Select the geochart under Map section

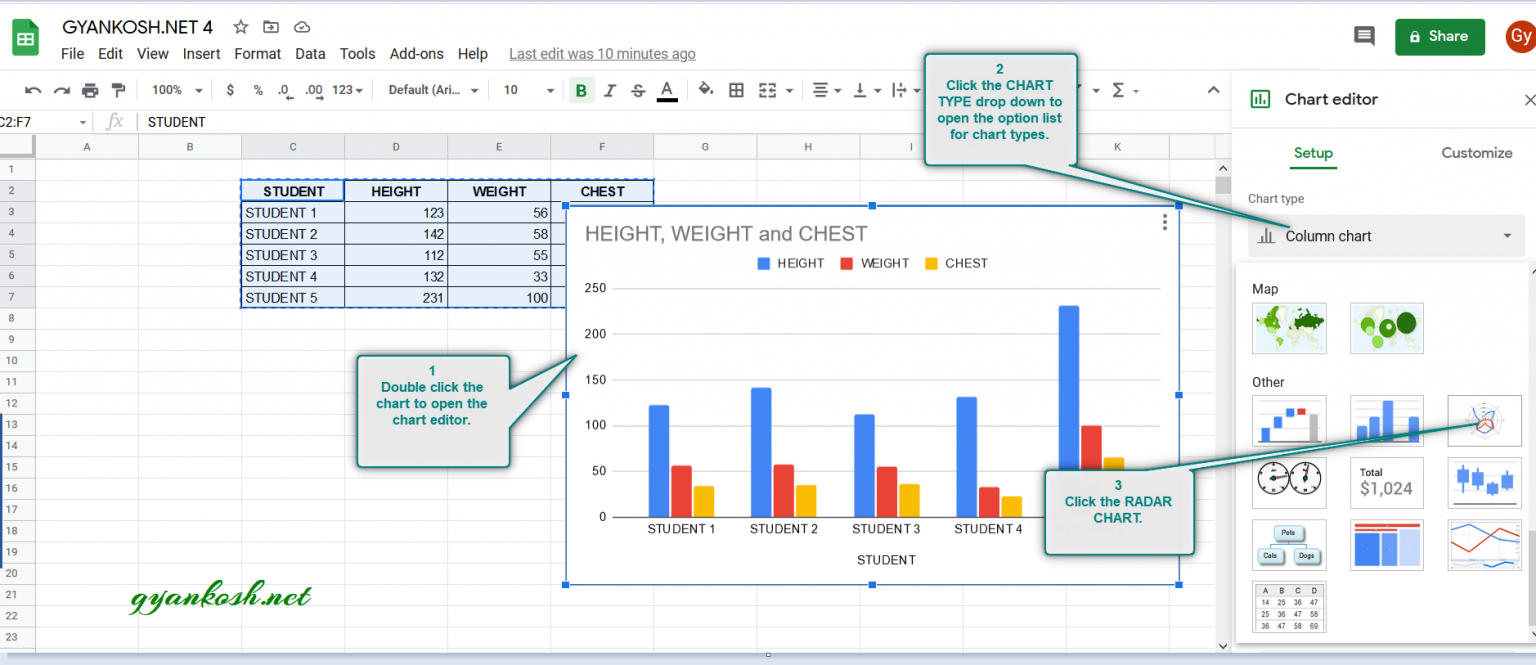[x=1289, y=328]
